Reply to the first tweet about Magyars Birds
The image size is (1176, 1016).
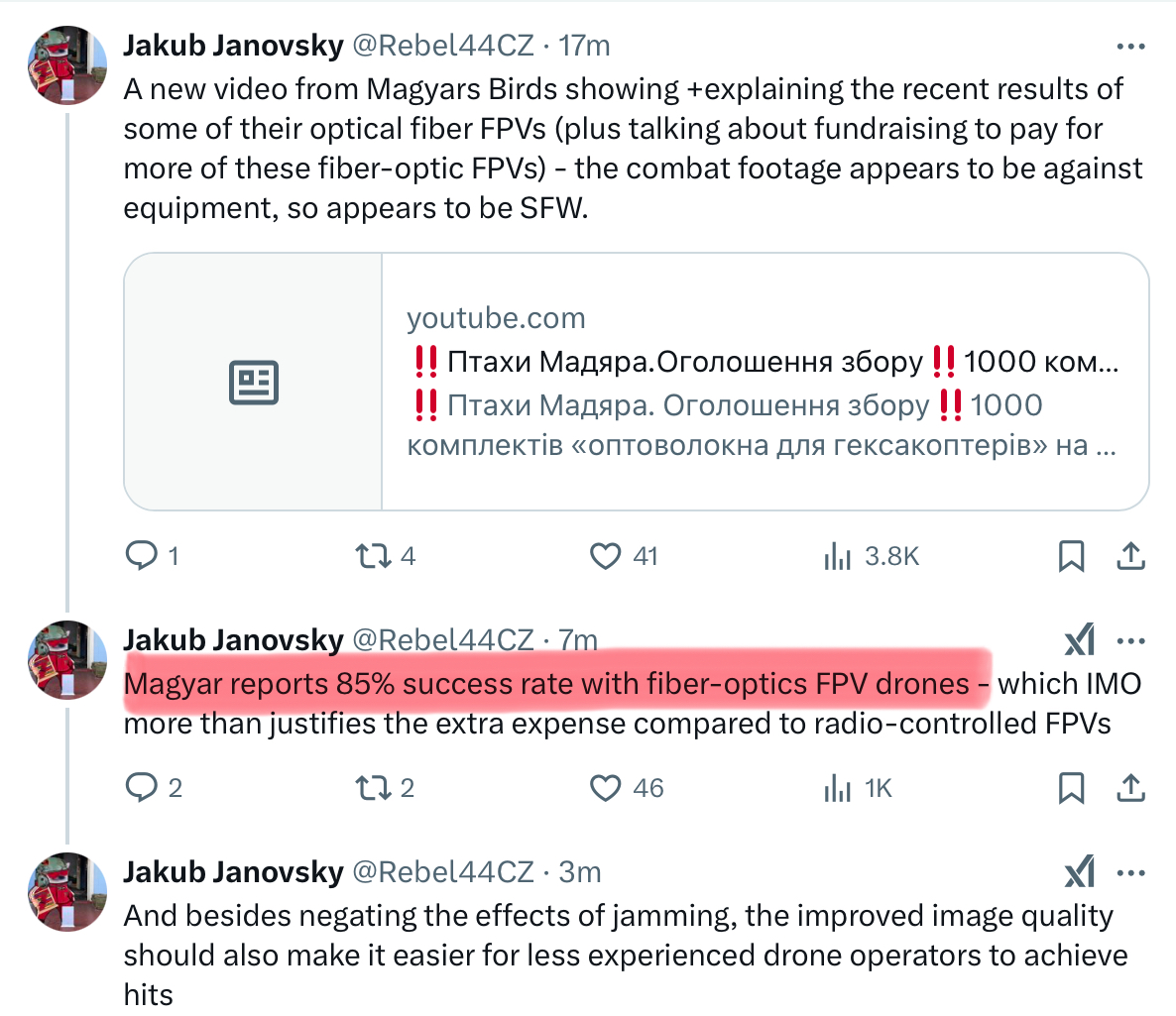click(x=142, y=556)
